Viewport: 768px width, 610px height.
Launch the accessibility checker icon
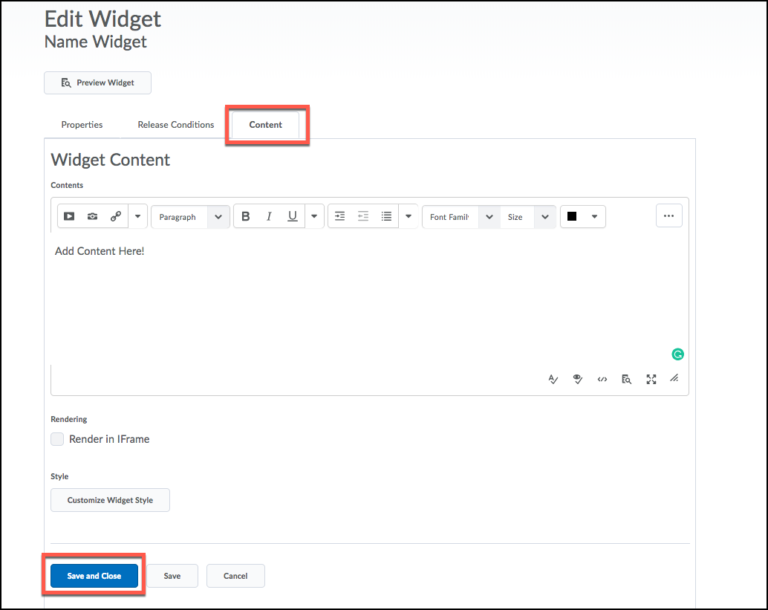577,379
